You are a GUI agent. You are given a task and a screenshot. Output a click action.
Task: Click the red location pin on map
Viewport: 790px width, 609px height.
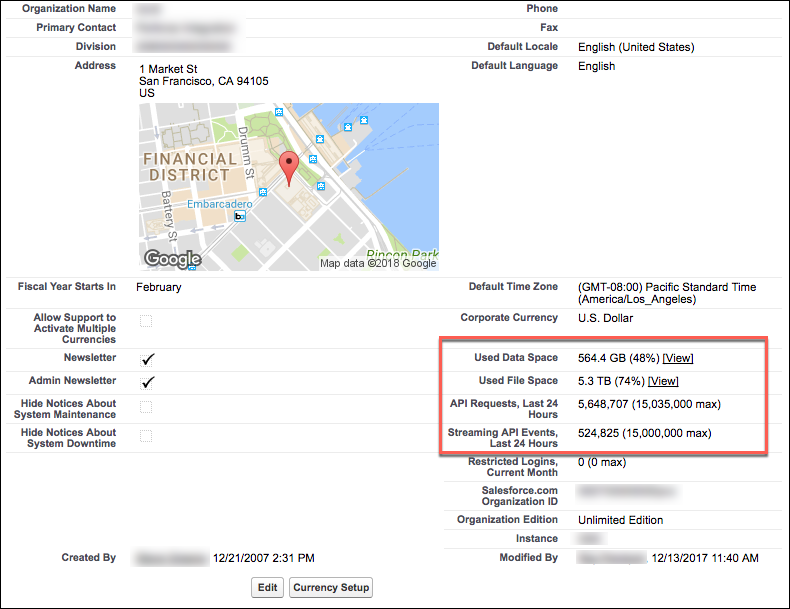tap(289, 168)
